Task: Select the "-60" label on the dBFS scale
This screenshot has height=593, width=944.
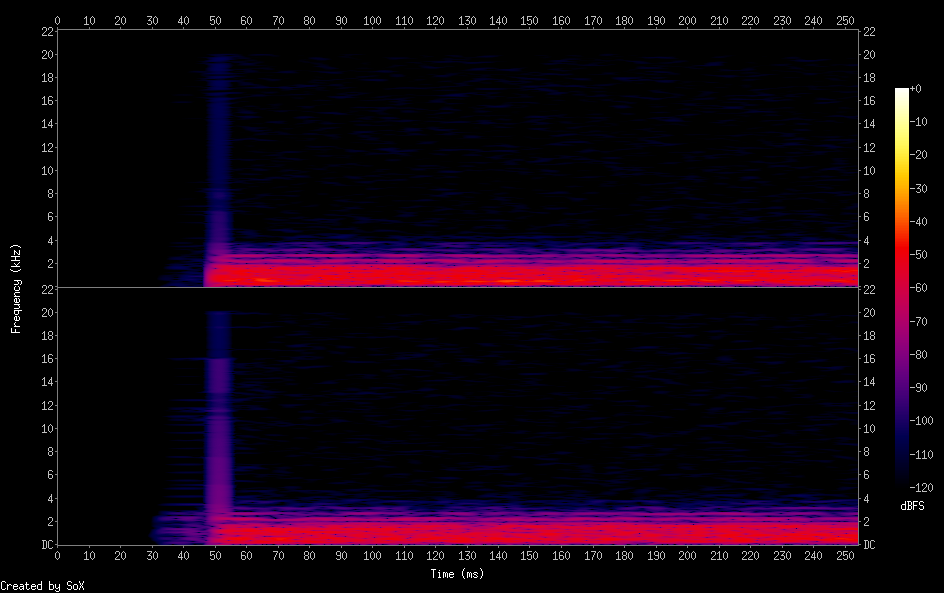Action: click(919, 288)
